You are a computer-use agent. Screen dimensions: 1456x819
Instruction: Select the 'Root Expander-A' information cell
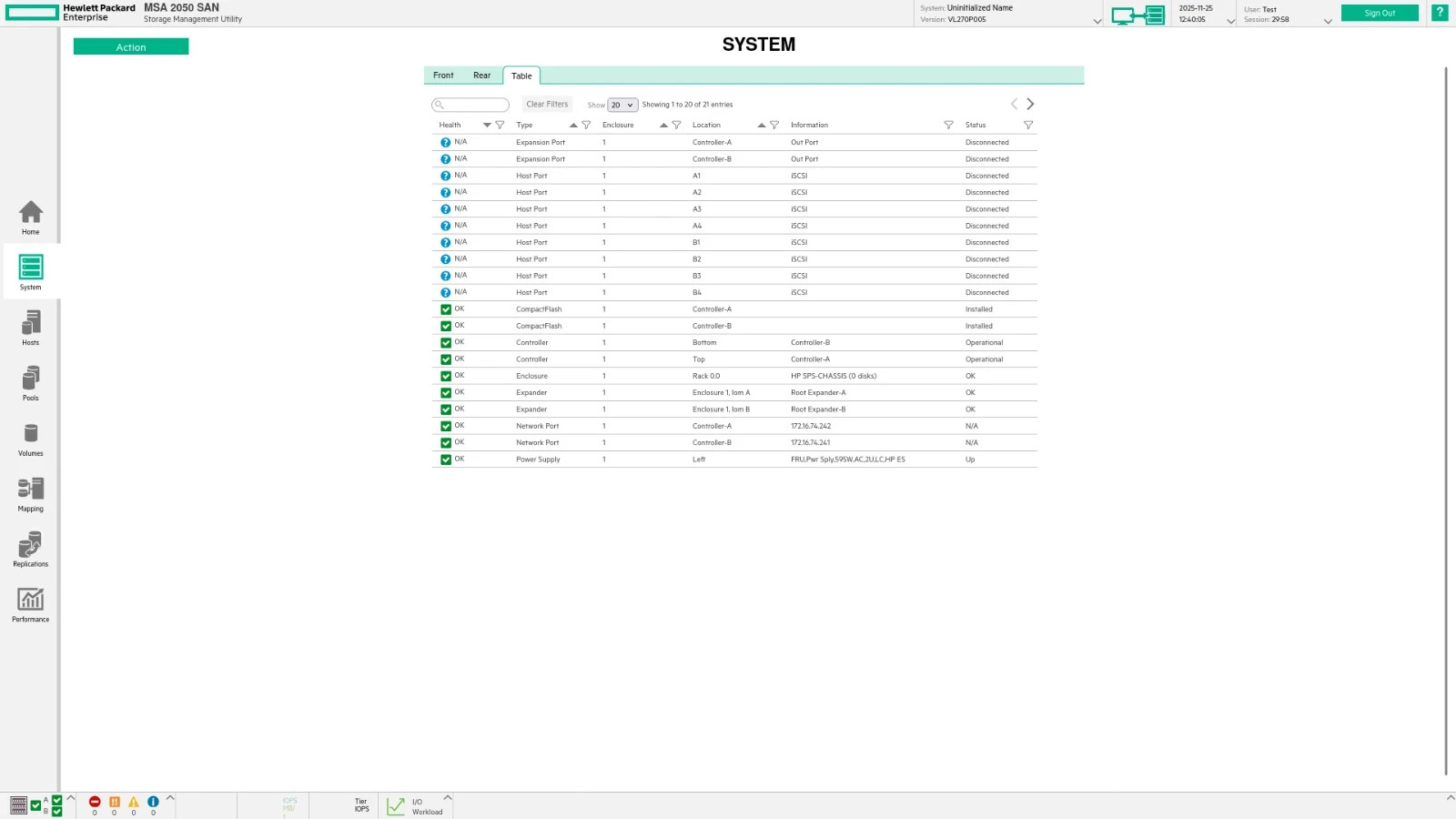point(818,393)
